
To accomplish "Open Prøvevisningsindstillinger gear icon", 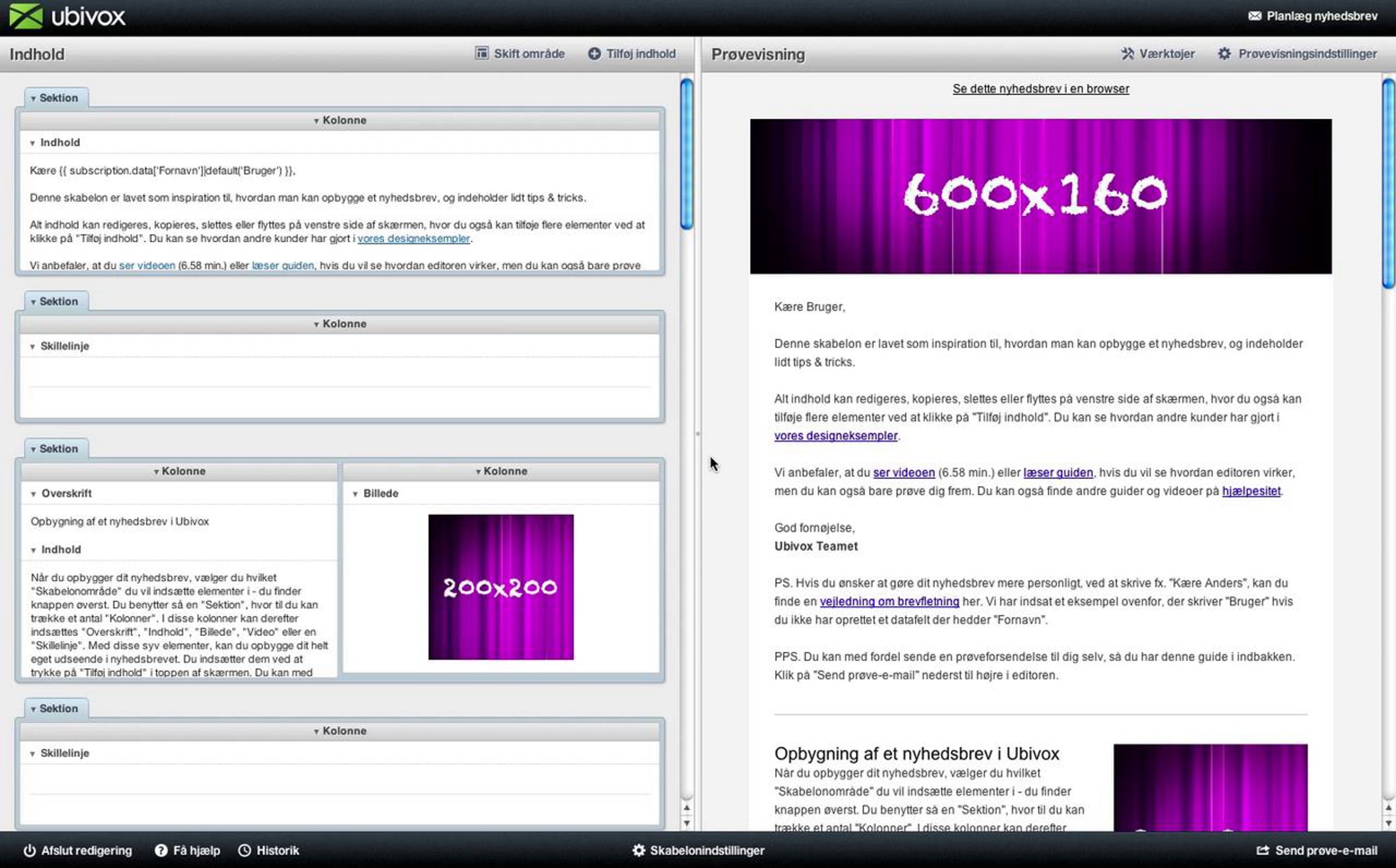I will pyautogui.click(x=1224, y=53).
